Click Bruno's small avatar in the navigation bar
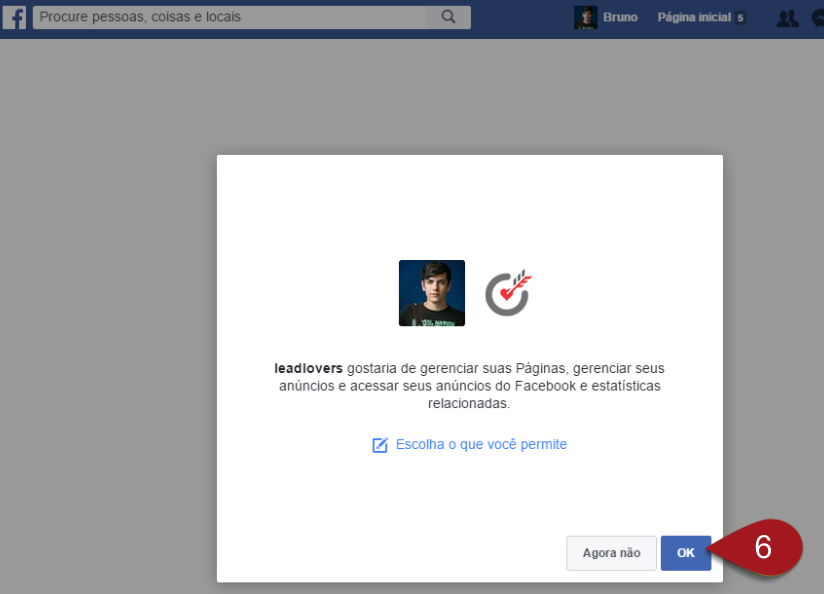 coord(585,17)
